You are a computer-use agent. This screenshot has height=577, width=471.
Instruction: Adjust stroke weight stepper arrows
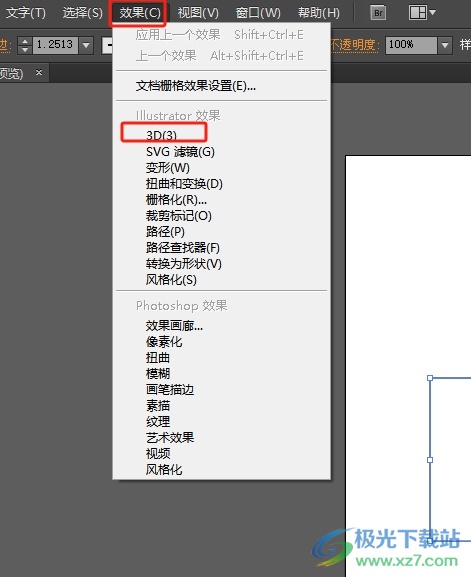25,45
